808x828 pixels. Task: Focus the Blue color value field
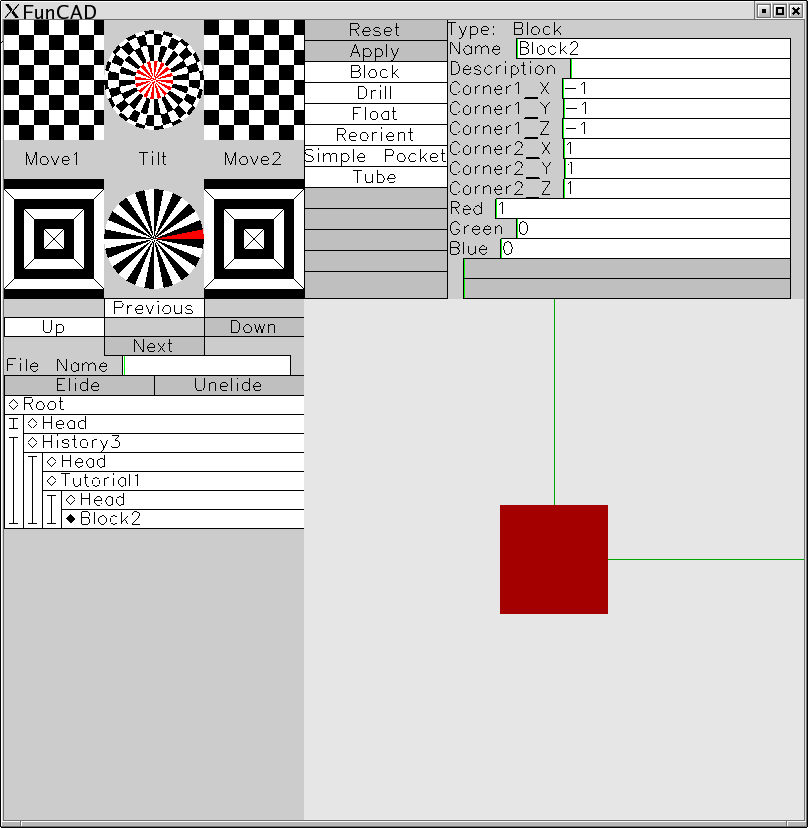pos(645,249)
